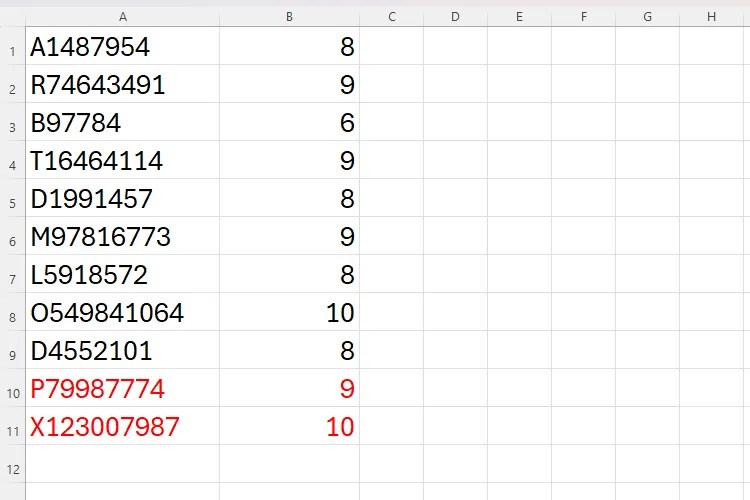The height and width of the screenshot is (500, 750).
Task: Select B column value 6 in row 3
Action: point(289,122)
